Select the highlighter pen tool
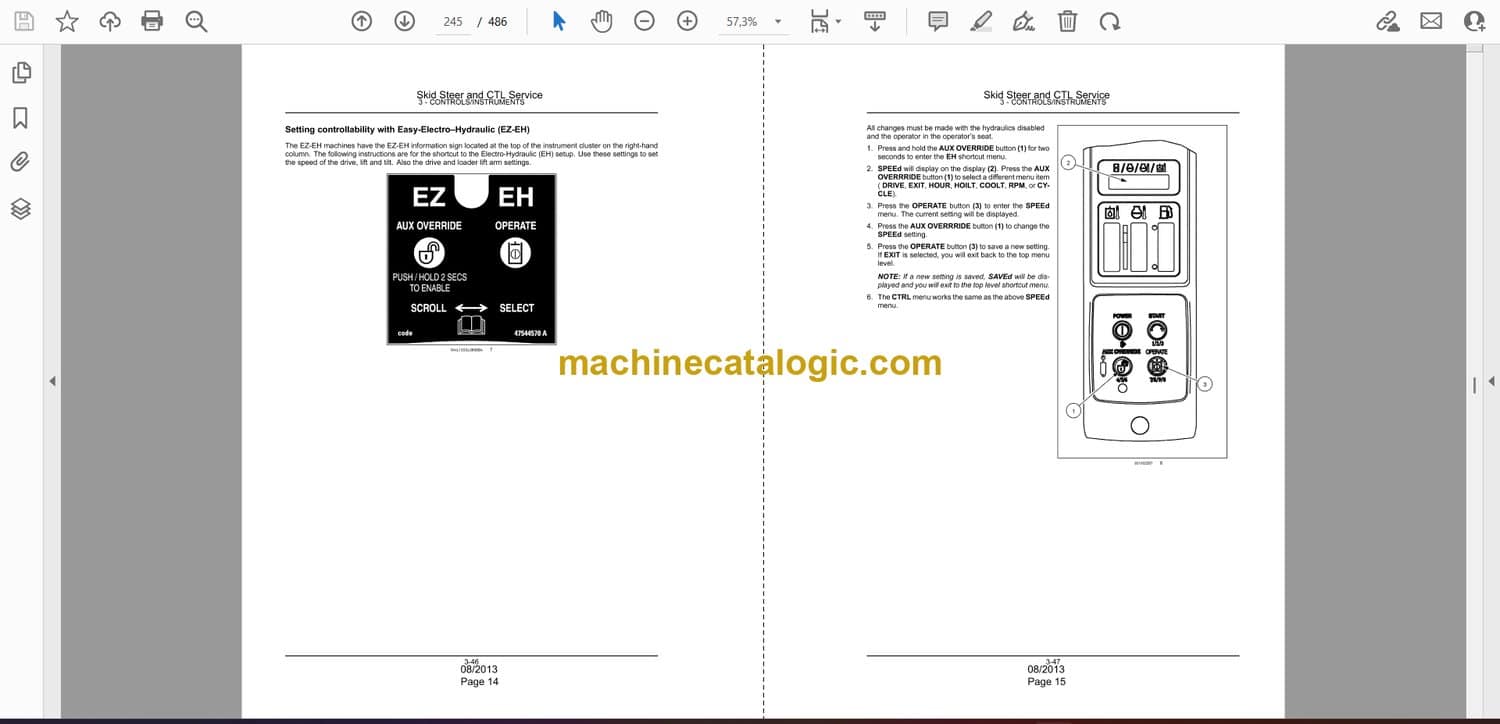Viewport: 1500px width, 724px height. [x=981, y=21]
